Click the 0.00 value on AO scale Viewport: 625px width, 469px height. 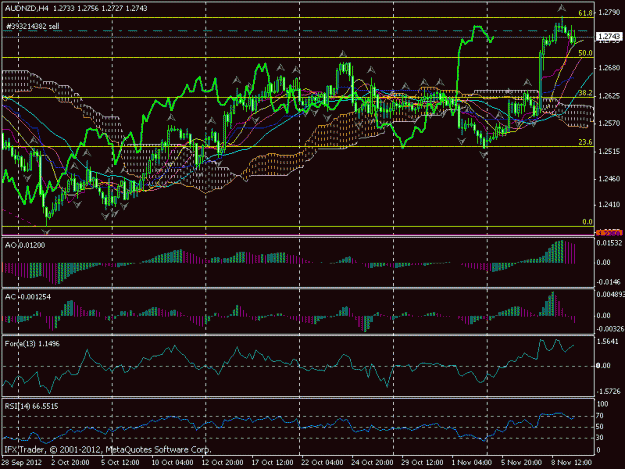click(603, 262)
